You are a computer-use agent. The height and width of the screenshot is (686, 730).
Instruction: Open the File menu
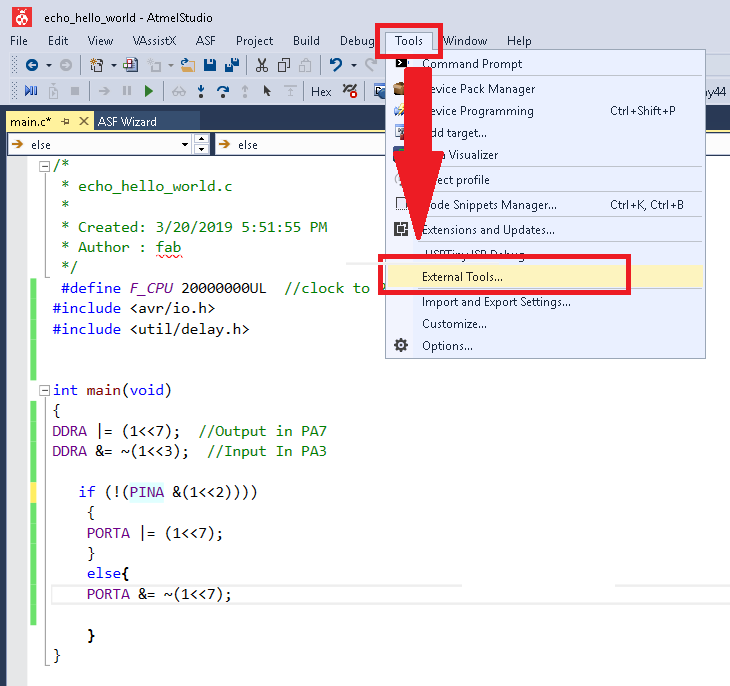(19, 41)
